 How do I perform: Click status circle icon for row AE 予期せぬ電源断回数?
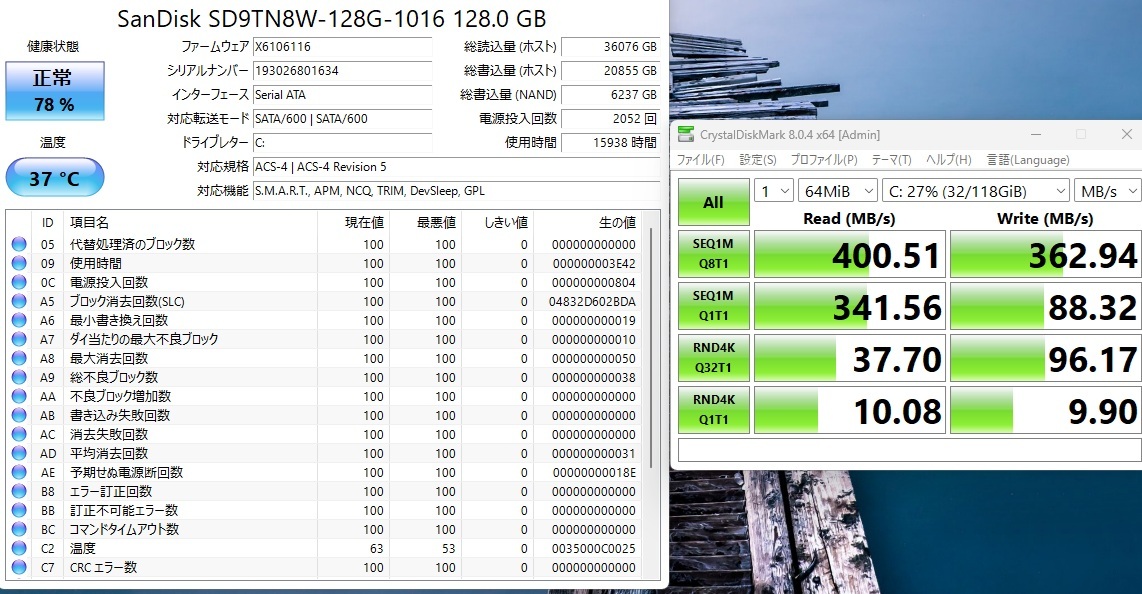19,472
